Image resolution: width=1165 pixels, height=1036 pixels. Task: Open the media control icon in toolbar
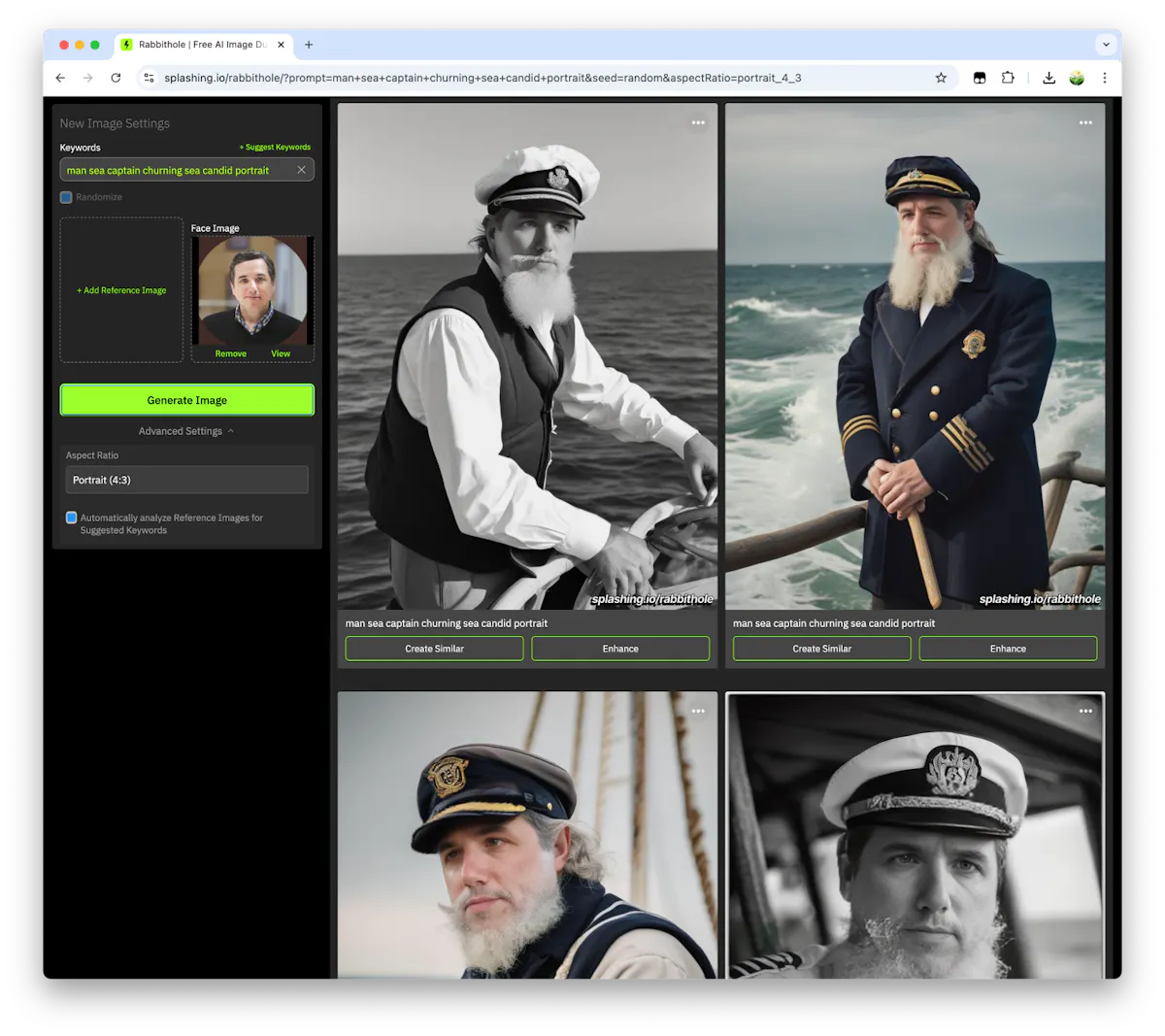[x=980, y=78]
